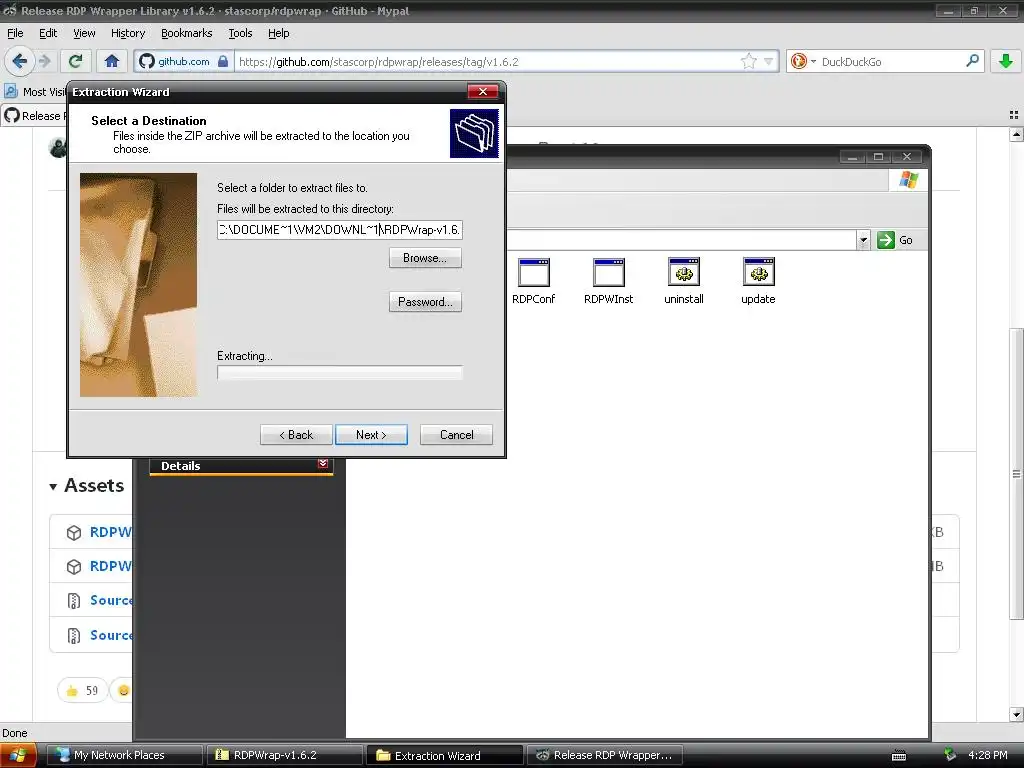Click the network tray icon
Screen dimensions: 1024x768
[950, 755]
